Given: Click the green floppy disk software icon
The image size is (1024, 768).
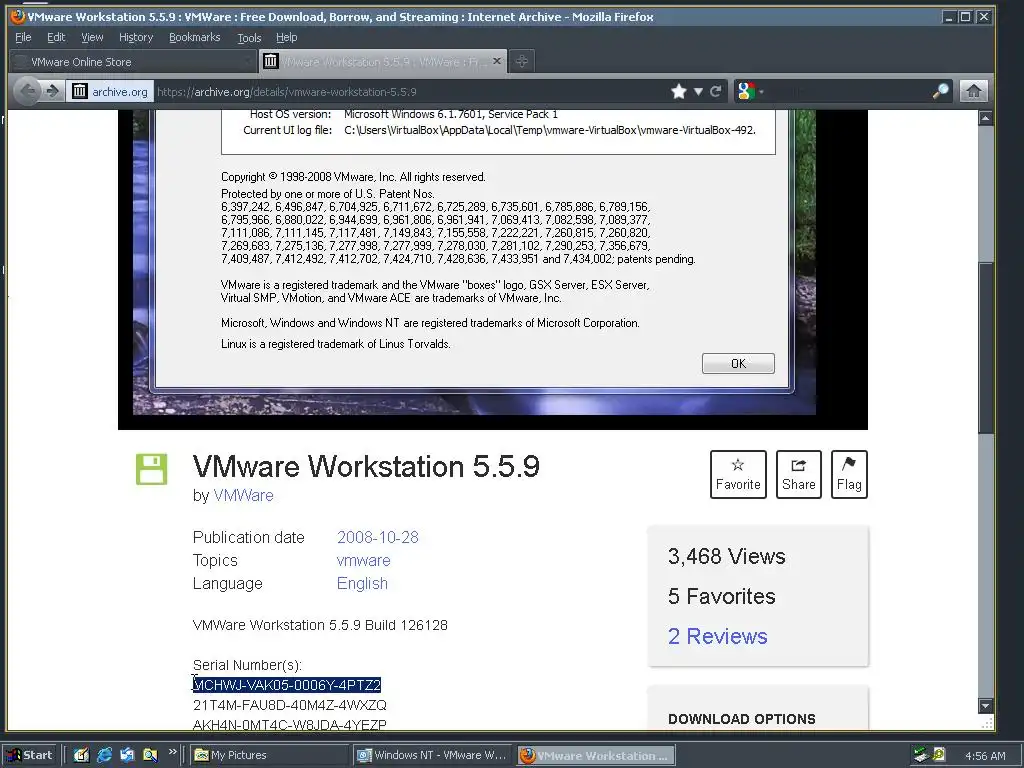Looking at the screenshot, I should [152, 469].
